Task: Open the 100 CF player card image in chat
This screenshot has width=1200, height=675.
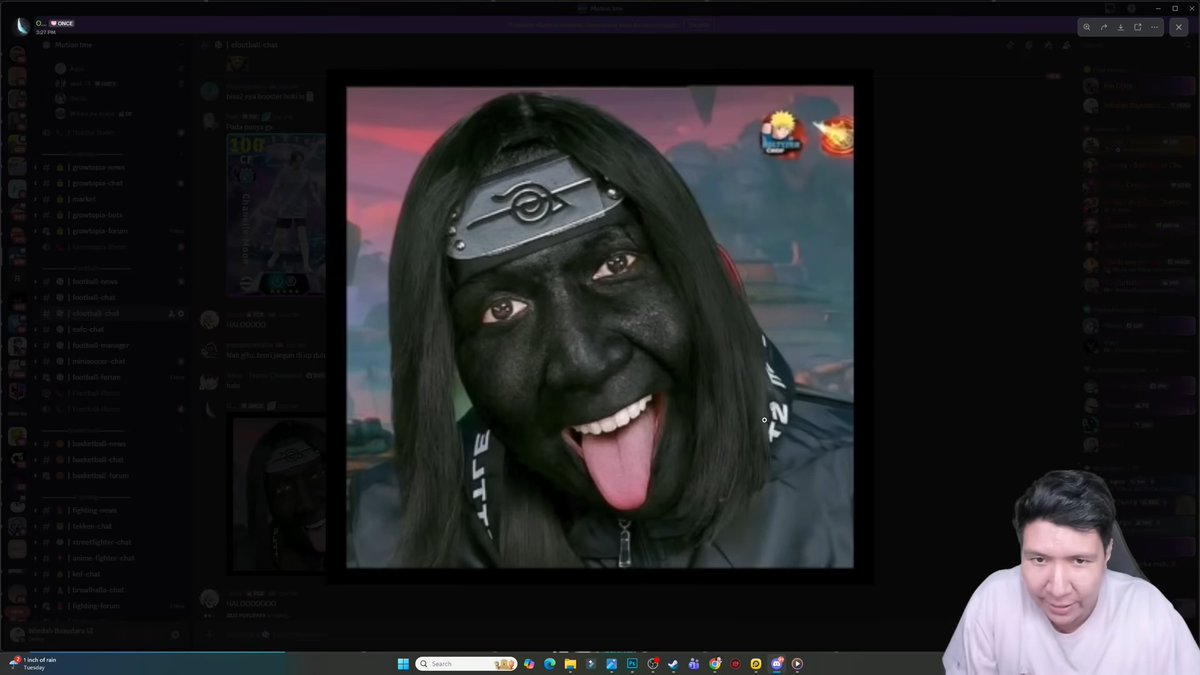Action: click(276, 214)
